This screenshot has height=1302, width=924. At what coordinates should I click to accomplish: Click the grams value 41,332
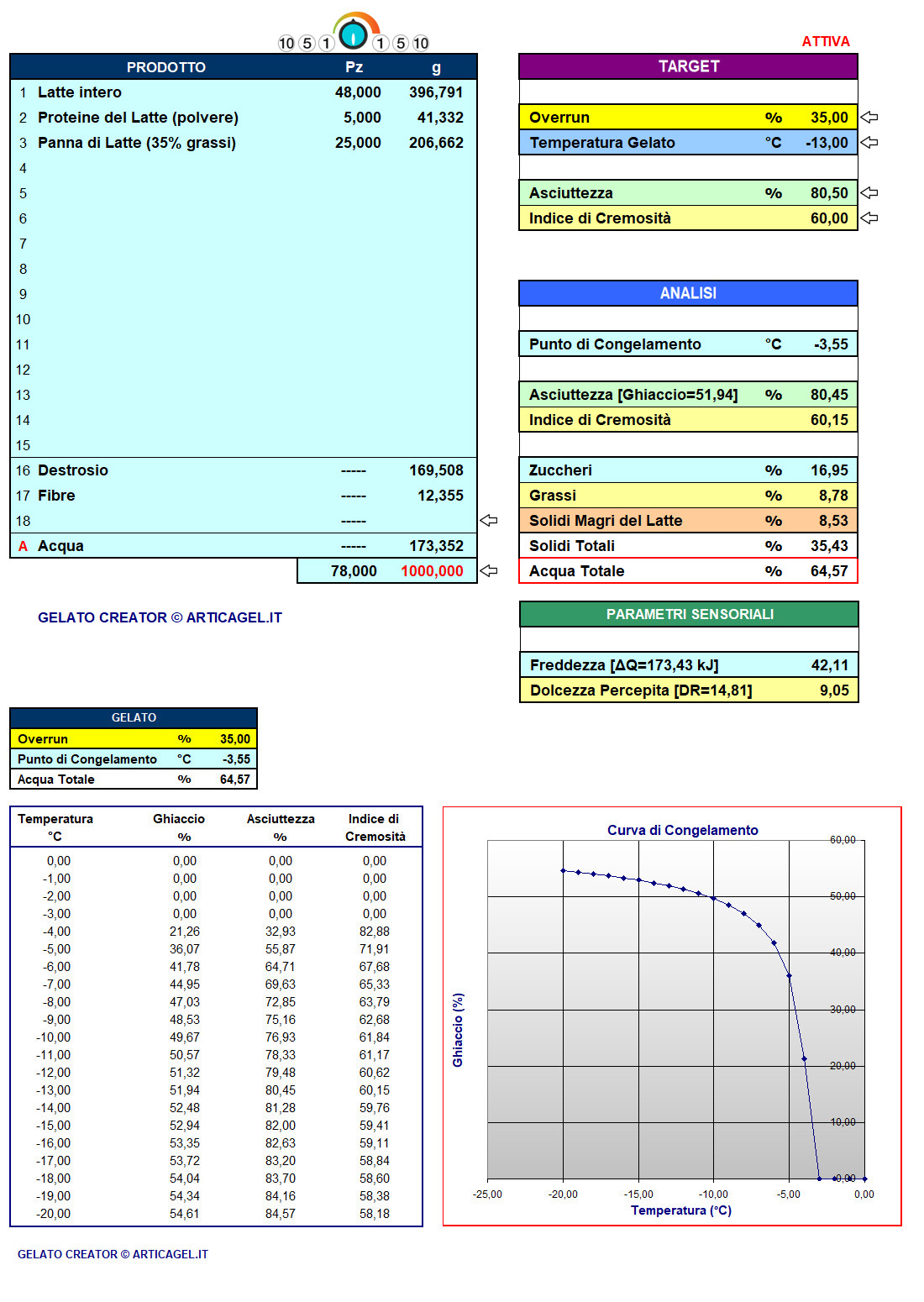pos(440,118)
